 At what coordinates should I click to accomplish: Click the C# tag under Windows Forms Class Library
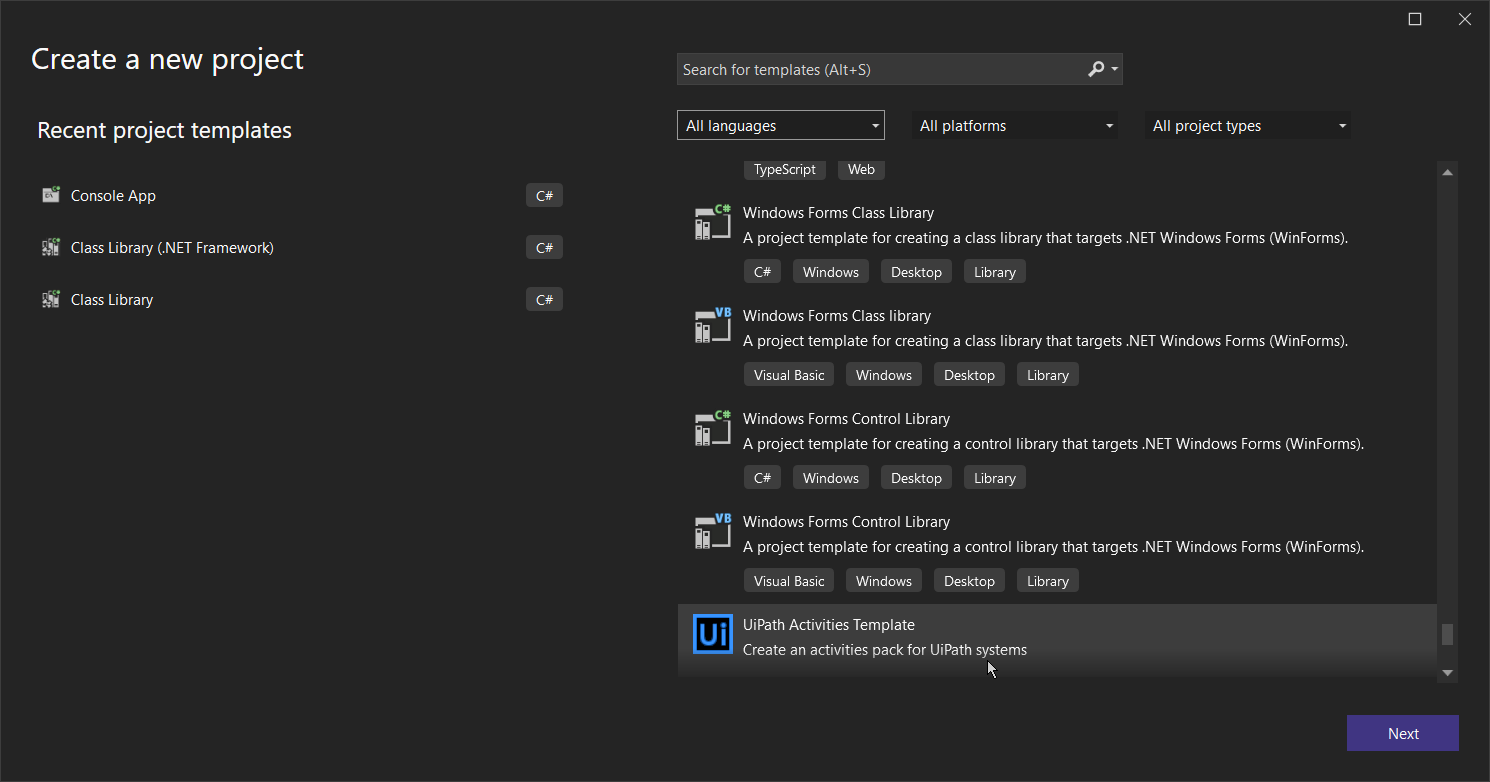[762, 271]
